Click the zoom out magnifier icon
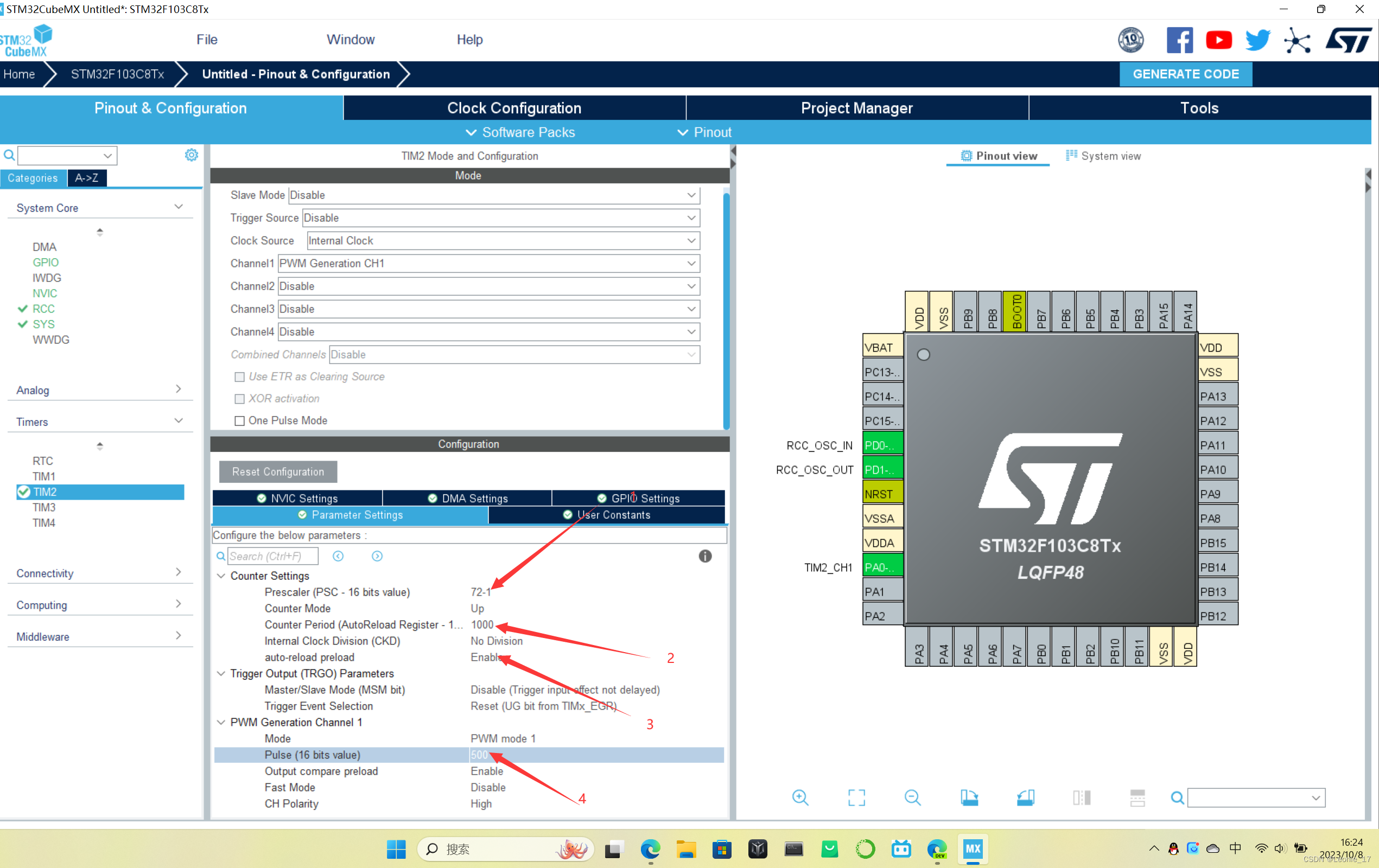Screen dimensions: 1379x868 [912, 797]
